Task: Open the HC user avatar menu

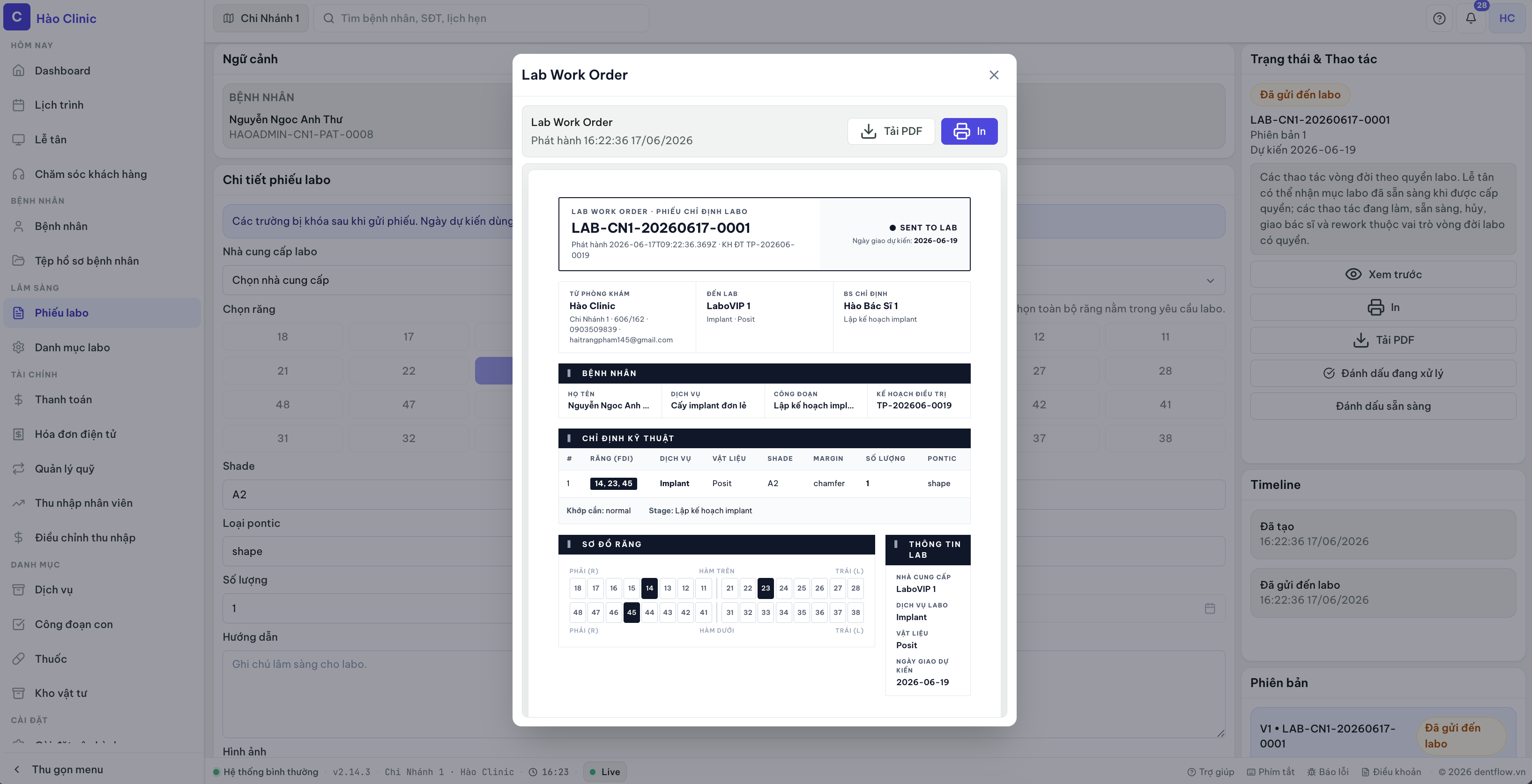Action: tap(1506, 18)
